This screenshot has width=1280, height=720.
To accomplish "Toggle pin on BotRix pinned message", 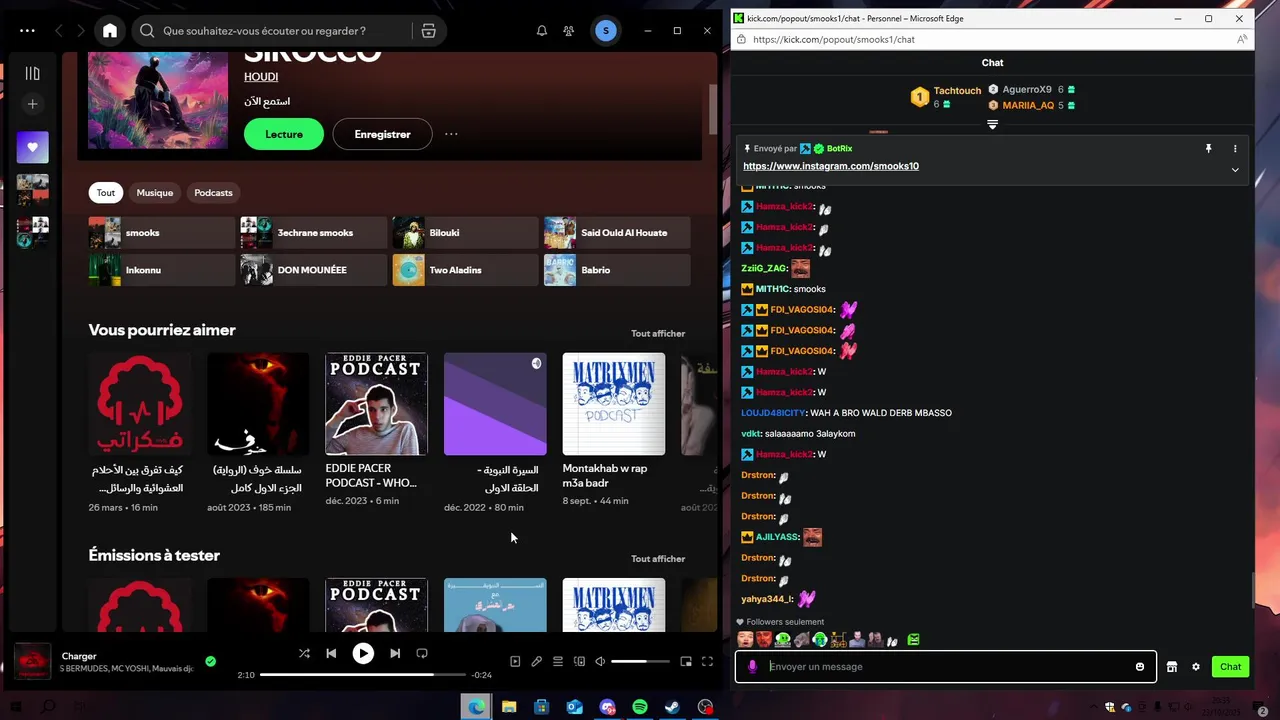I will pyautogui.click(x=1208, y=149).
